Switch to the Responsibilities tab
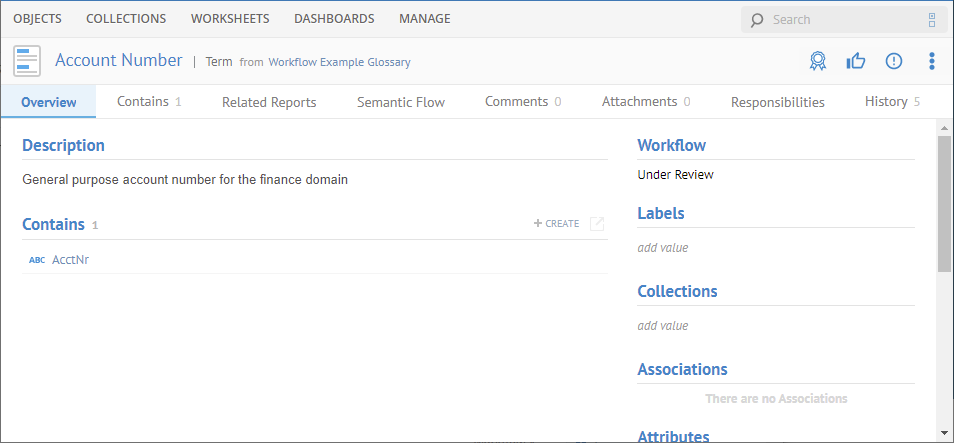This screenshot has height=443, width=954. [777, 102]
